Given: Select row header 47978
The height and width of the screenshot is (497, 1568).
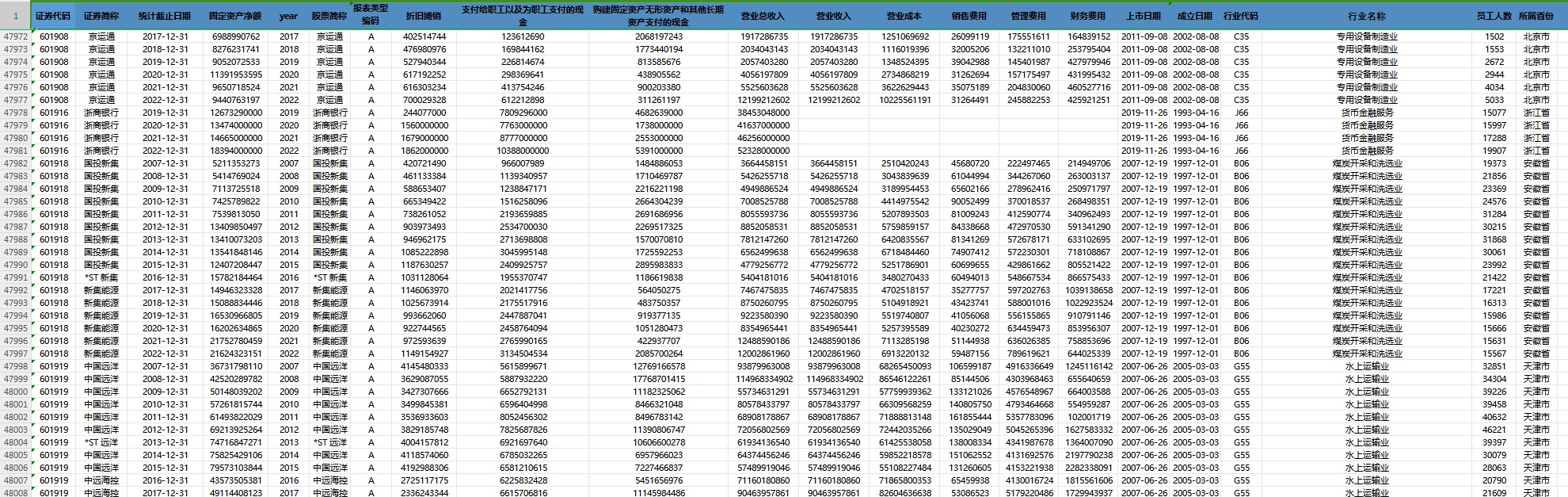Looking at the screenshot, I should pyautogui.click(x=15, y=113).
